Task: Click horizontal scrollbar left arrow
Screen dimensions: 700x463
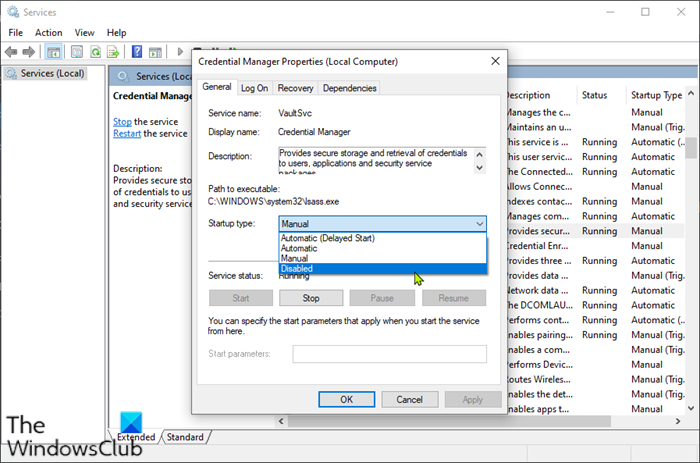Action: pos(281,421)
